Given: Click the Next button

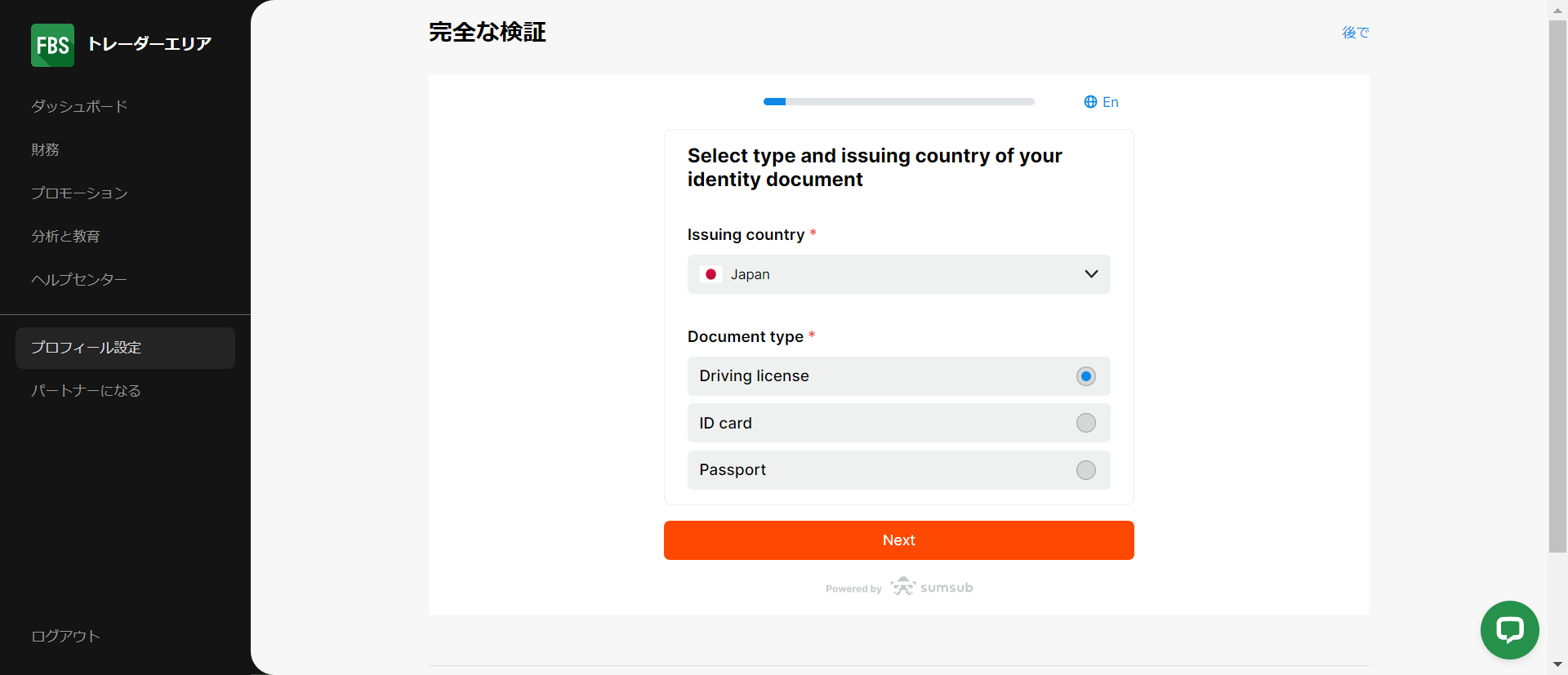Looking at the screenshot, I should tap(898, 540).
